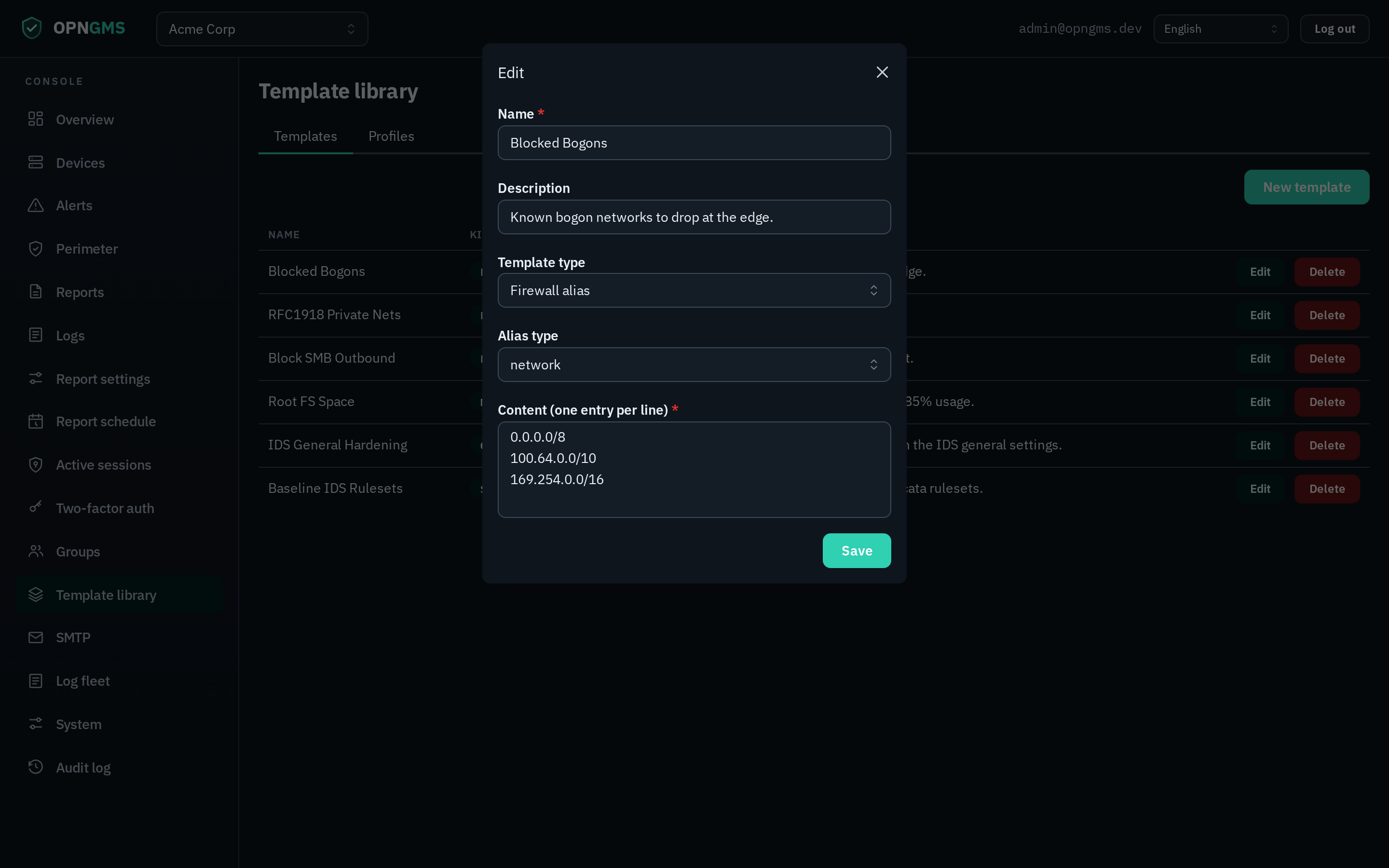Delete the Block SMB Outbound template
Viewport: 1389px width, 868px height.
pyautogui.click(x=1327, y=359)
